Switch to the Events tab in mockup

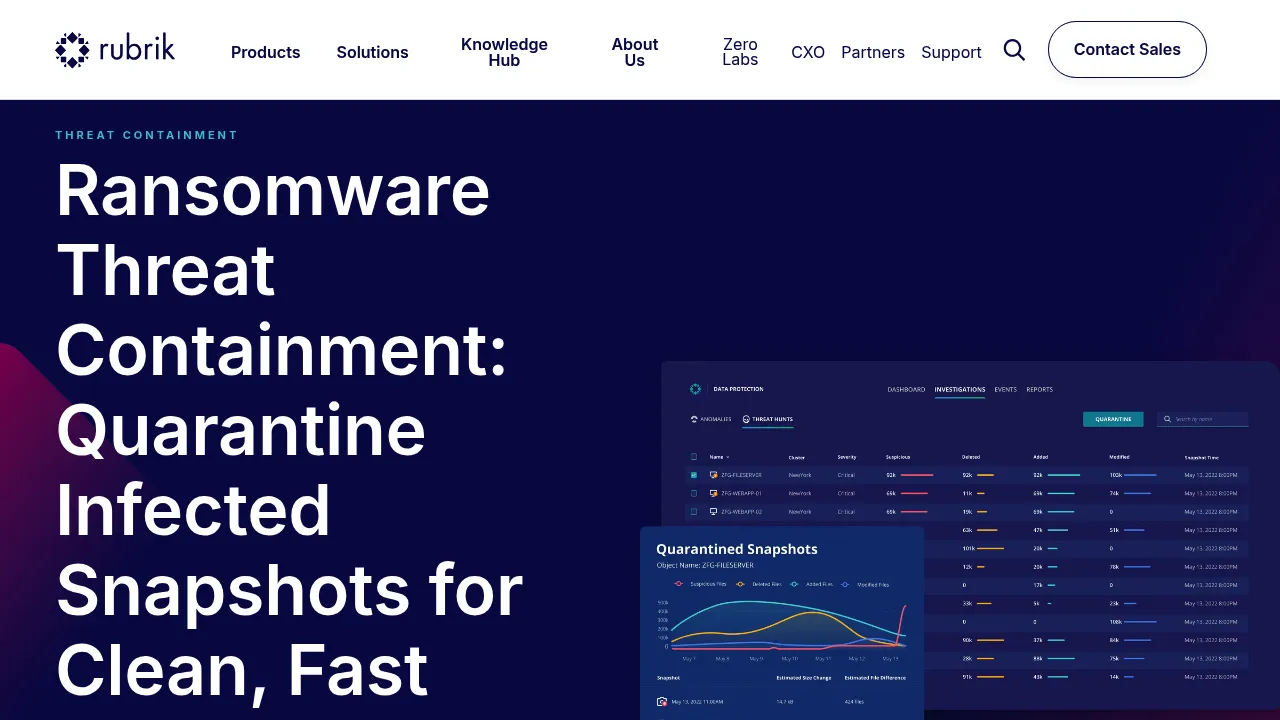point(1006,390)
